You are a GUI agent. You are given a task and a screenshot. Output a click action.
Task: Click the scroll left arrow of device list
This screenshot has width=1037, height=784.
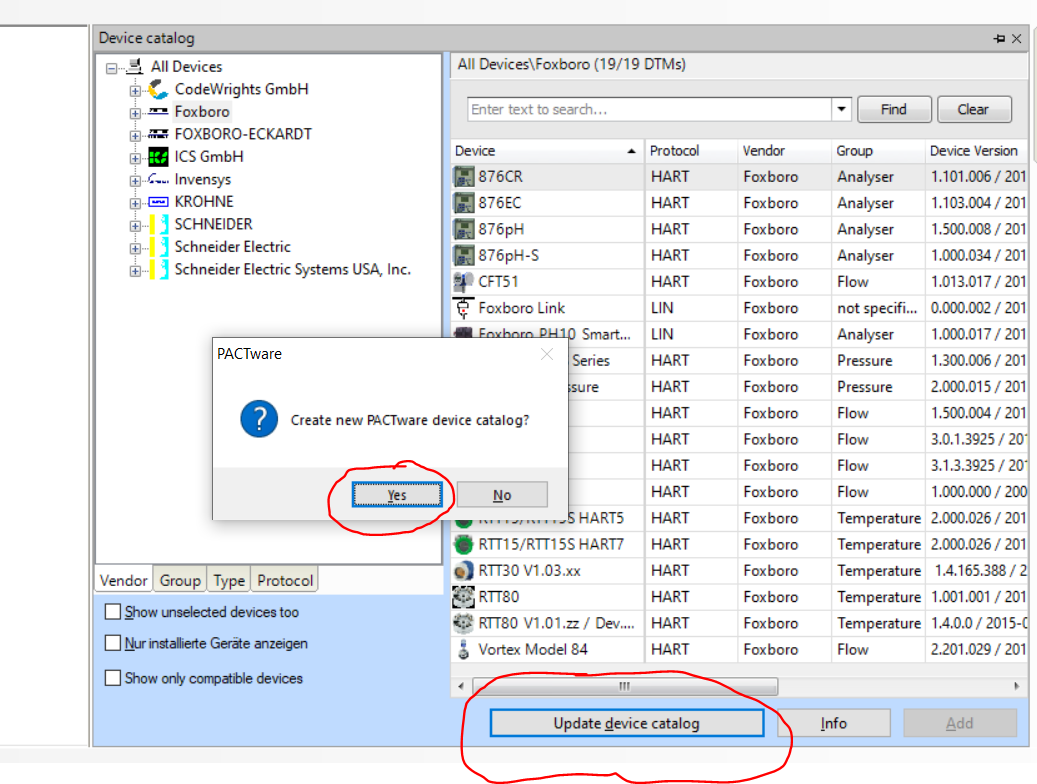tap(461, 686)
